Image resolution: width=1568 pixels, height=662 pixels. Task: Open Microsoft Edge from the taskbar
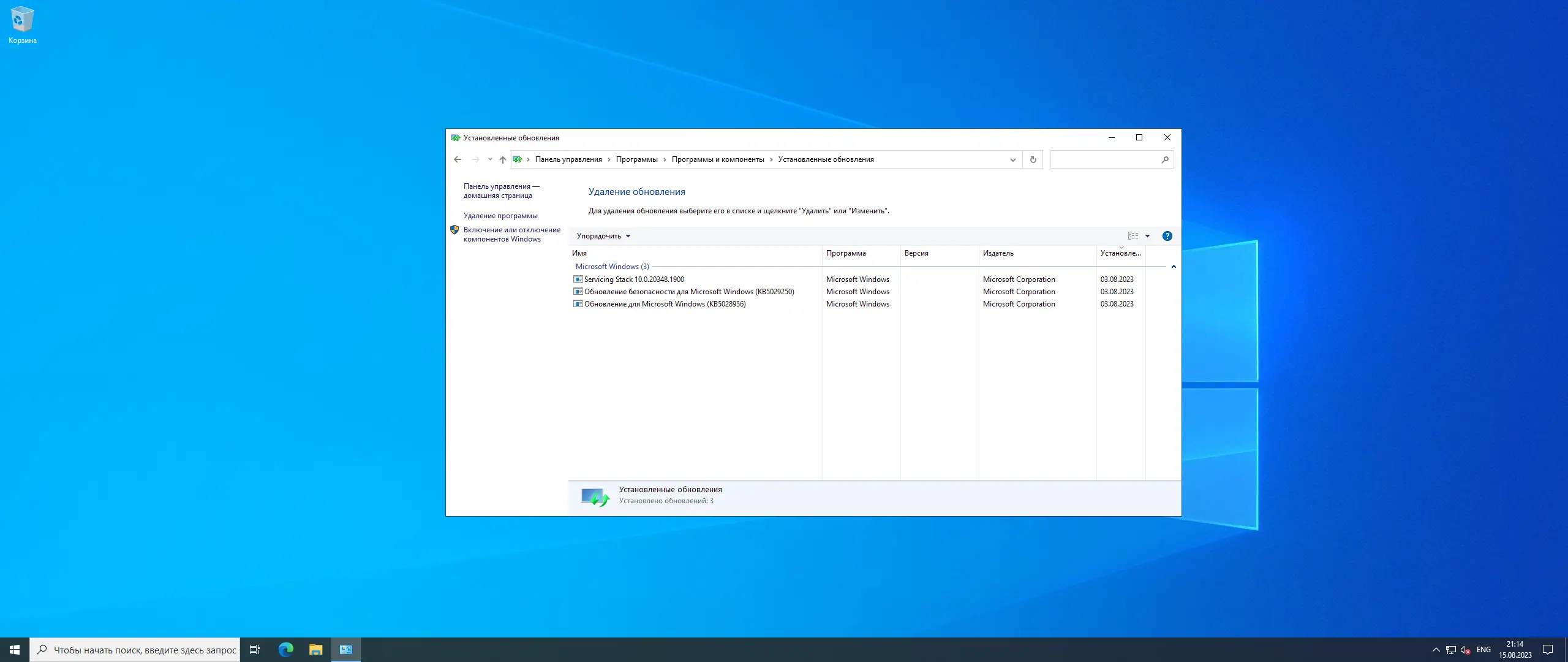click(285, 650)
